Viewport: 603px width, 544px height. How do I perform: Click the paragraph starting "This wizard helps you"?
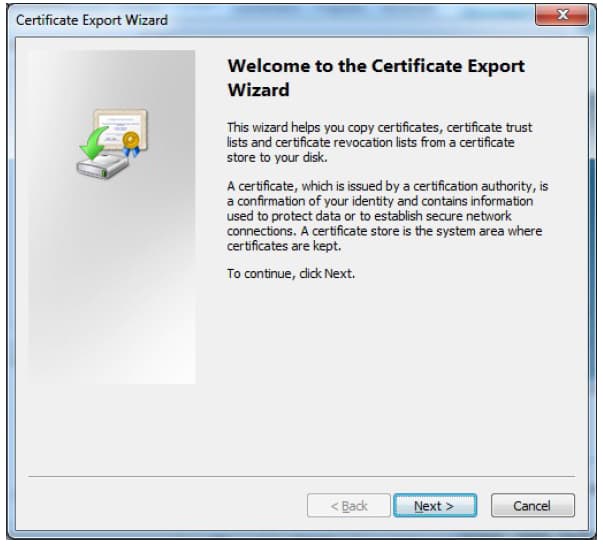tap(379, 141)
